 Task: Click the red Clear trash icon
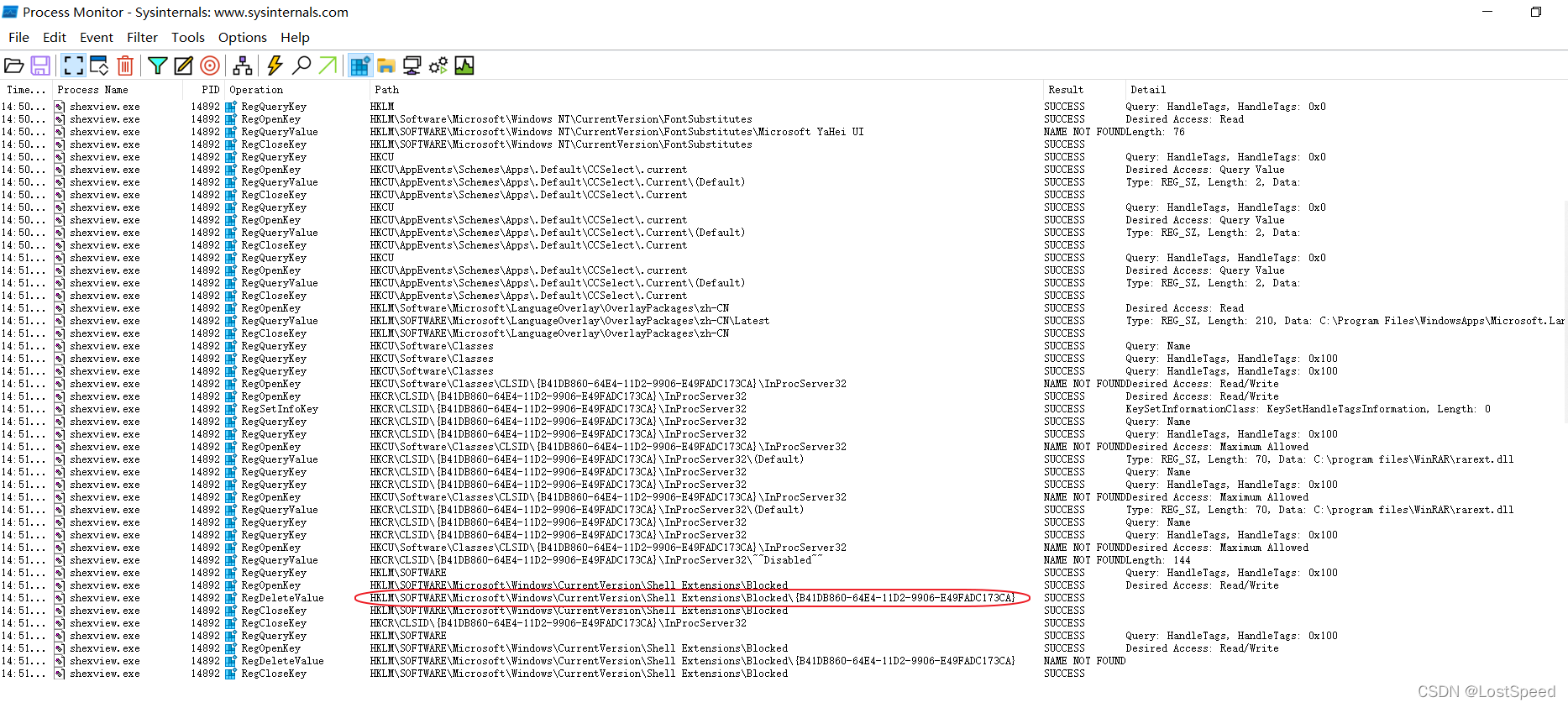[125, 66]
